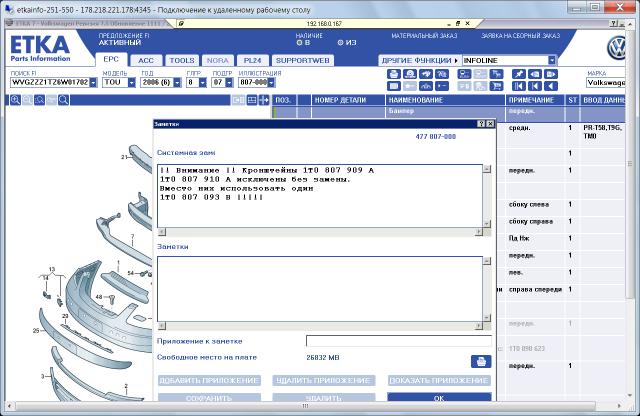Viewport: 640px width, 416px height.
Task: Click the ПОИСК FI VIN input field
Action: (x=50, y=82)
